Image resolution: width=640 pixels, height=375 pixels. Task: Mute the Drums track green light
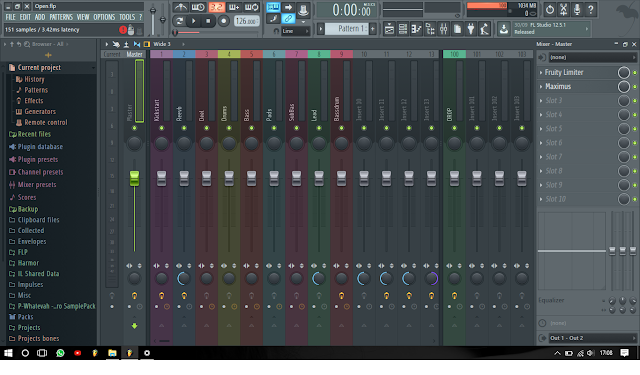click(x=229, y=128)
